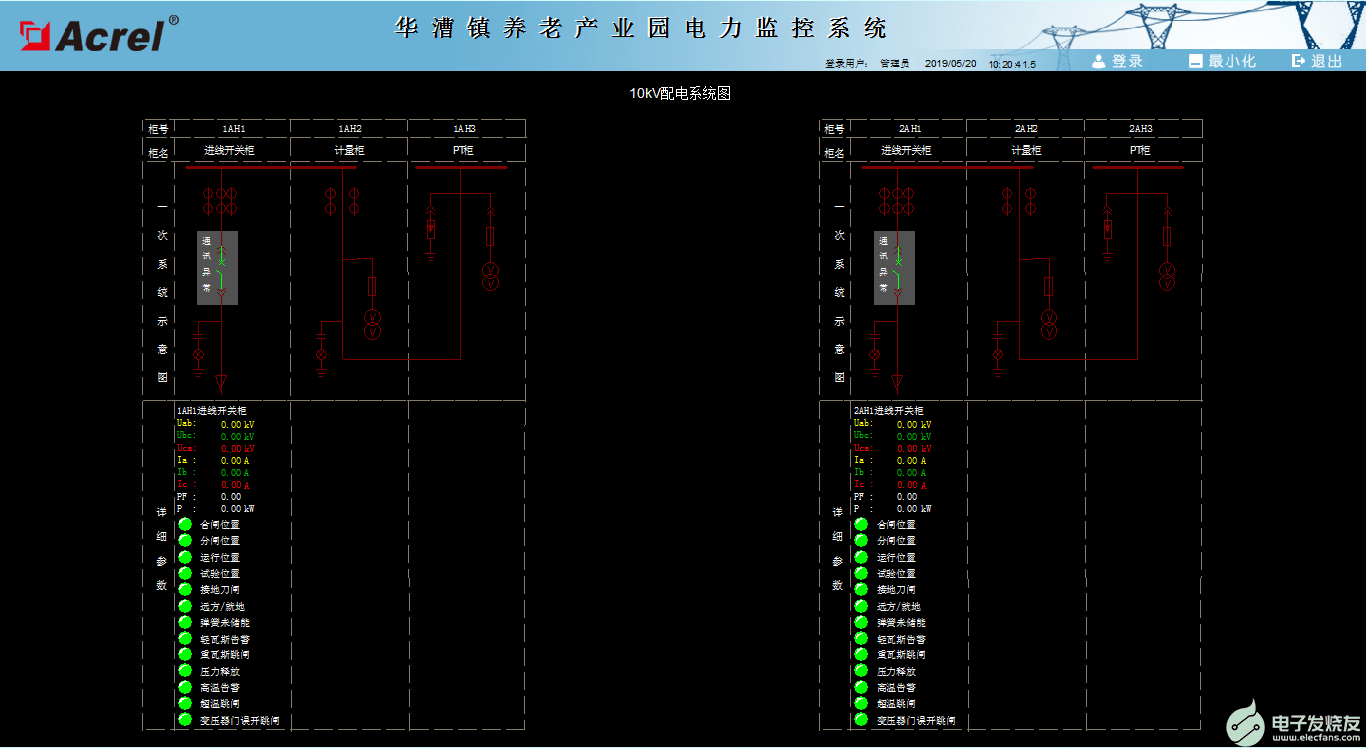Click the 2AH1 远方/就地 indicator light
This screenshot has width=1366, height=748.
[861, 606]
